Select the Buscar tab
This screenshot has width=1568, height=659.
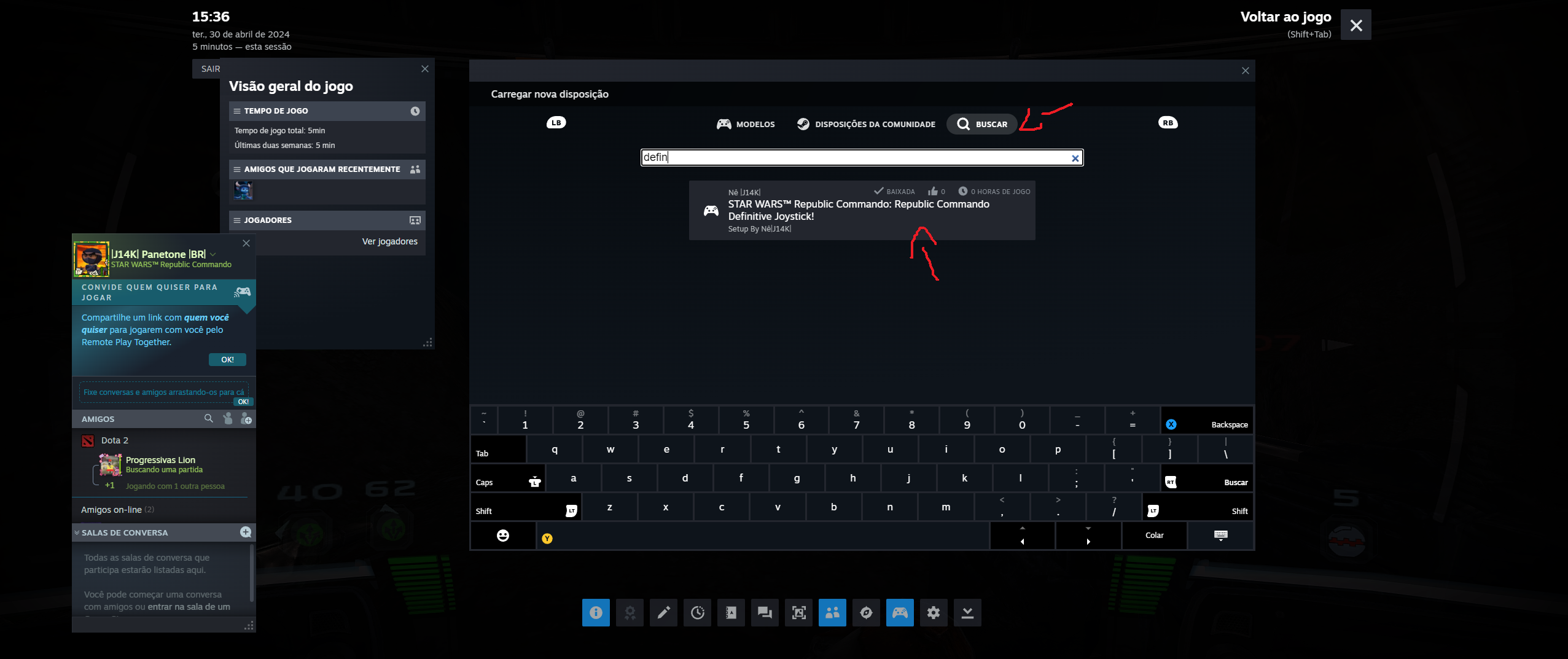tap(982, 124)
